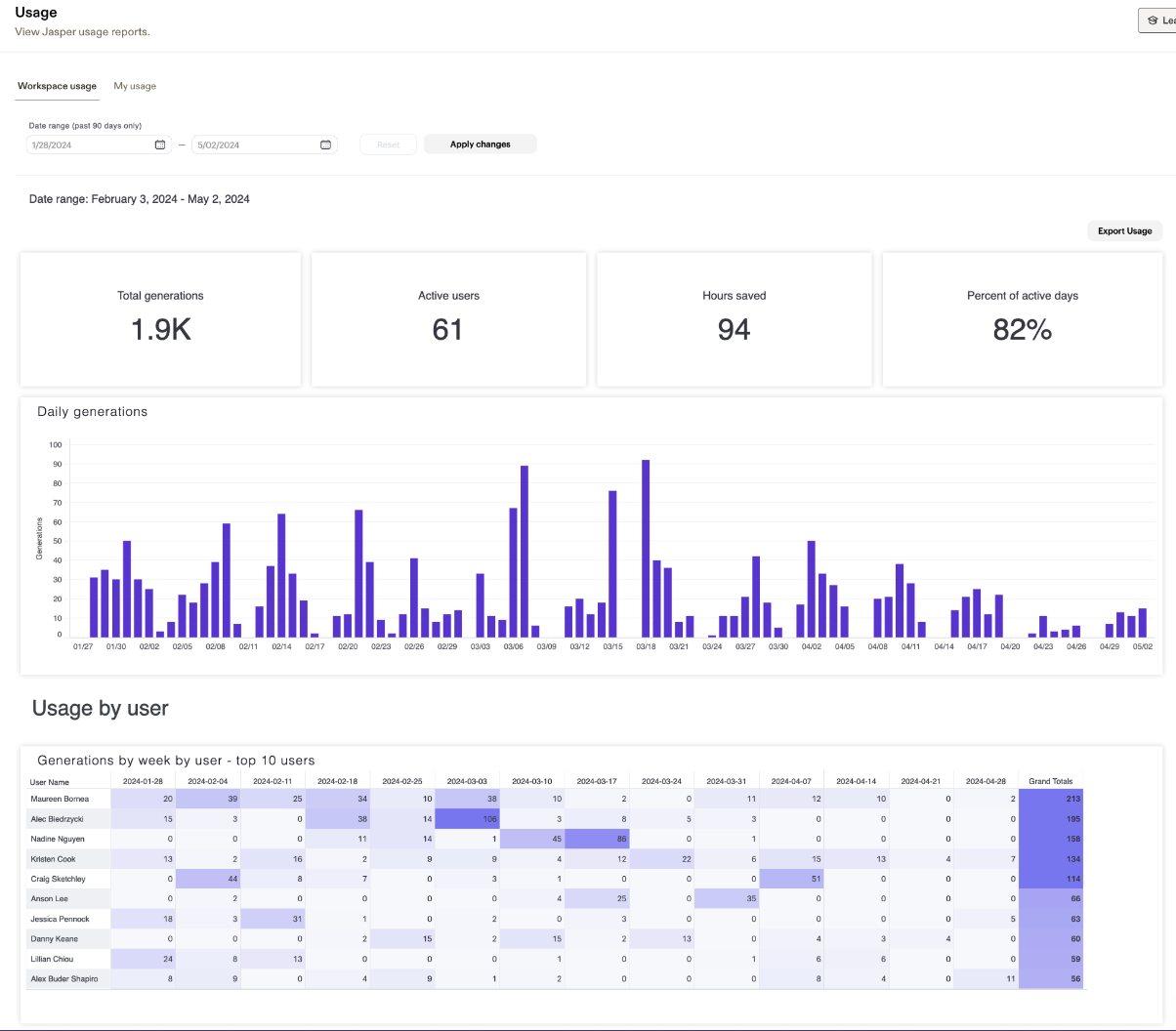Click the 31 cell for Jessica Pennock

273,919
